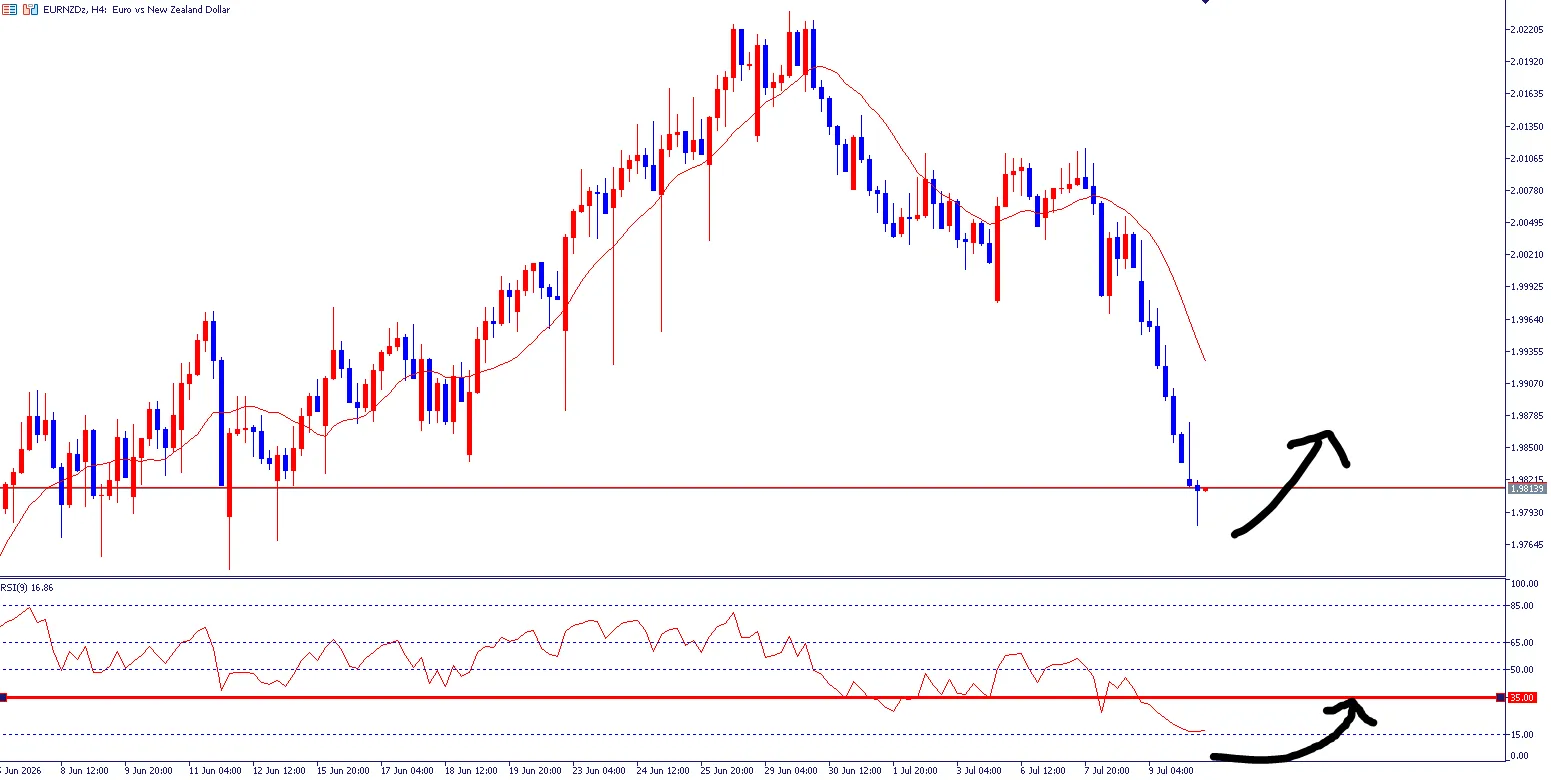Click the red grid icon beside the chart title
Viewport: 1551px width, 780px height.
(x=8, y=9)
